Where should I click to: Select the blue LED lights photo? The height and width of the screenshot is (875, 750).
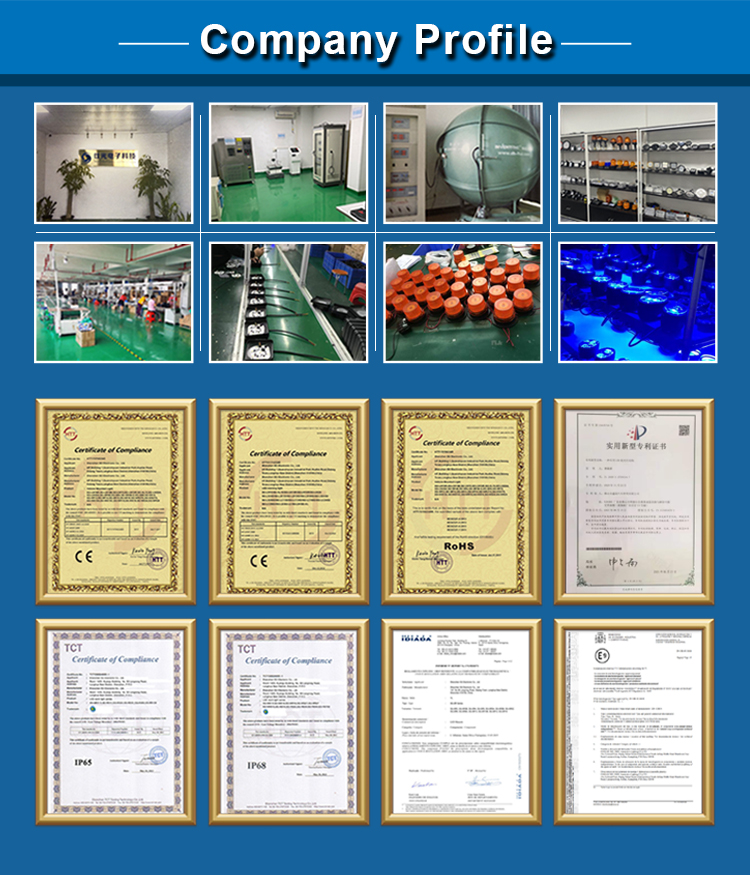tap(637, 302)
